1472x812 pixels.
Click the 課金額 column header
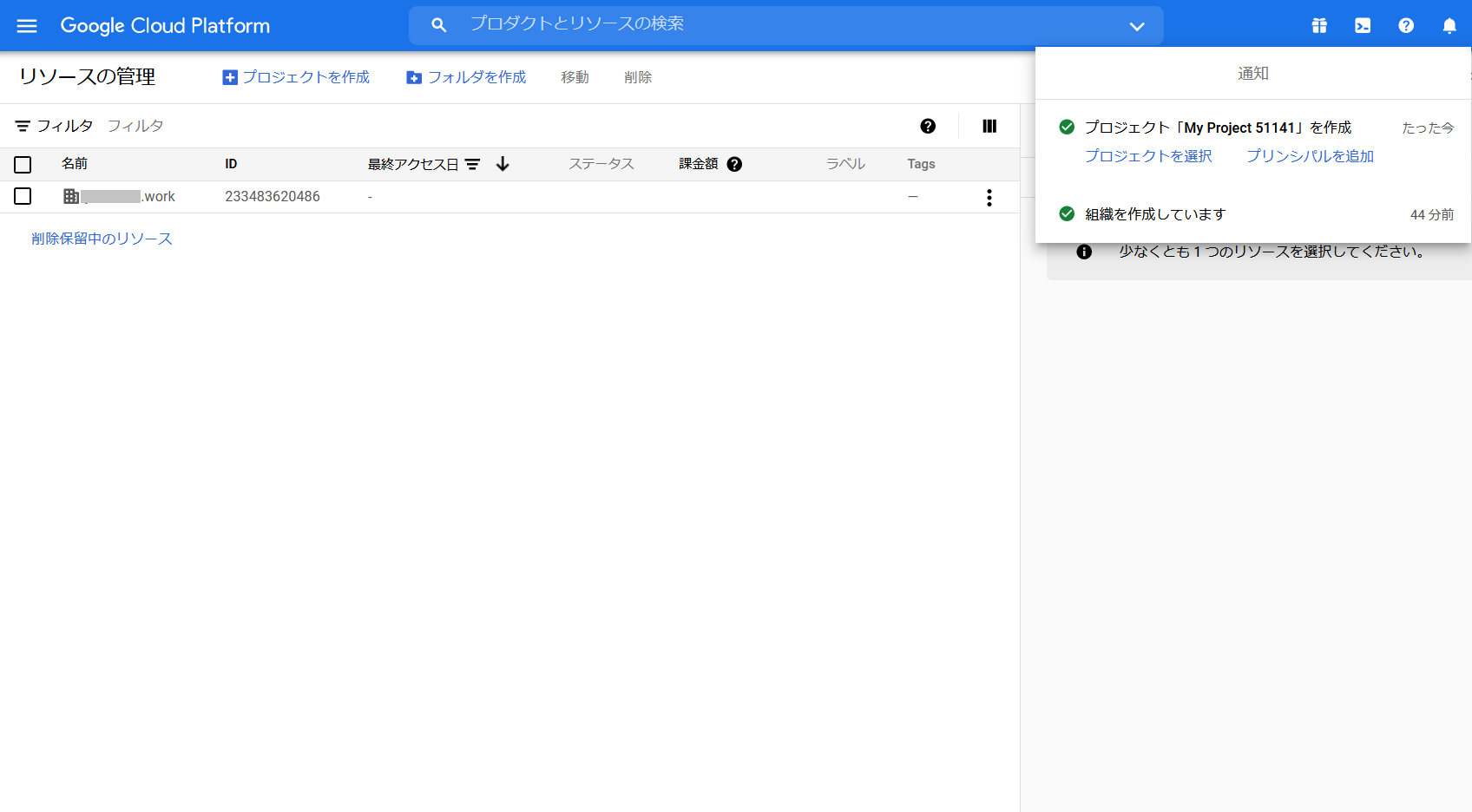[x=699, y=164]
